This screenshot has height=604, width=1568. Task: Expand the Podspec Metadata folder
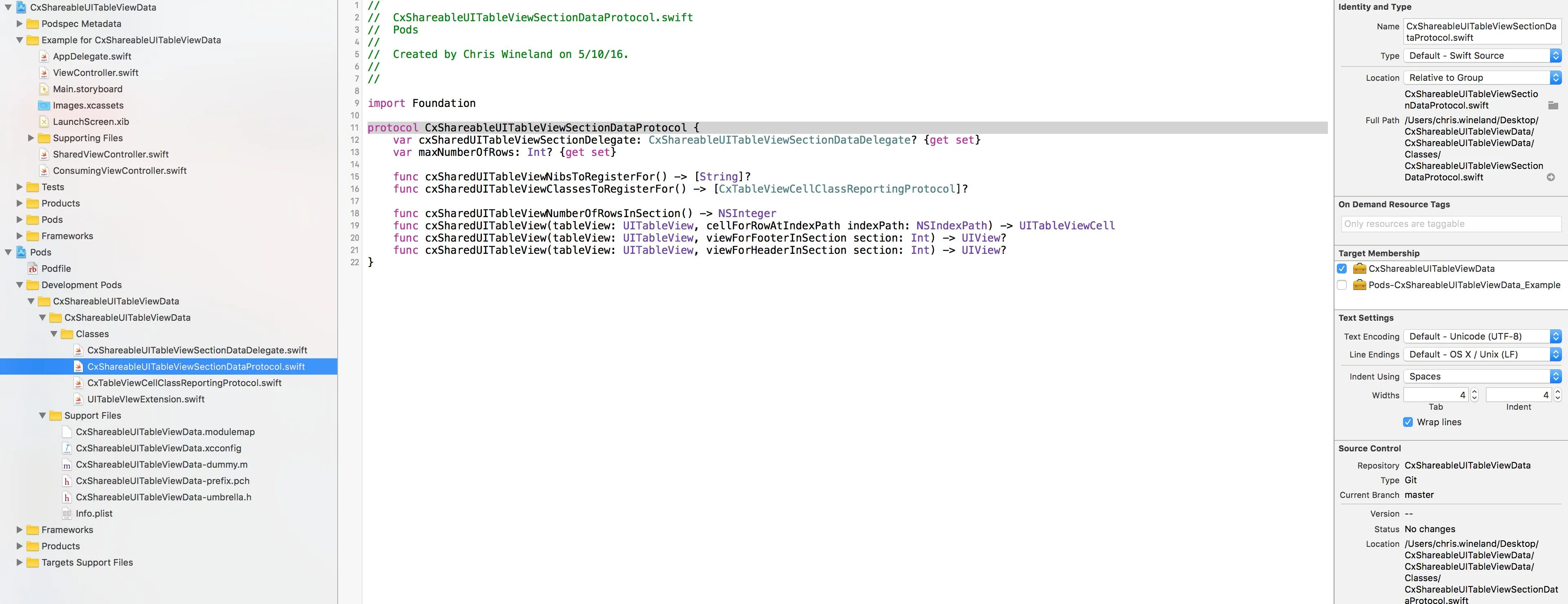pyautogui.click(x=19, y=24)
